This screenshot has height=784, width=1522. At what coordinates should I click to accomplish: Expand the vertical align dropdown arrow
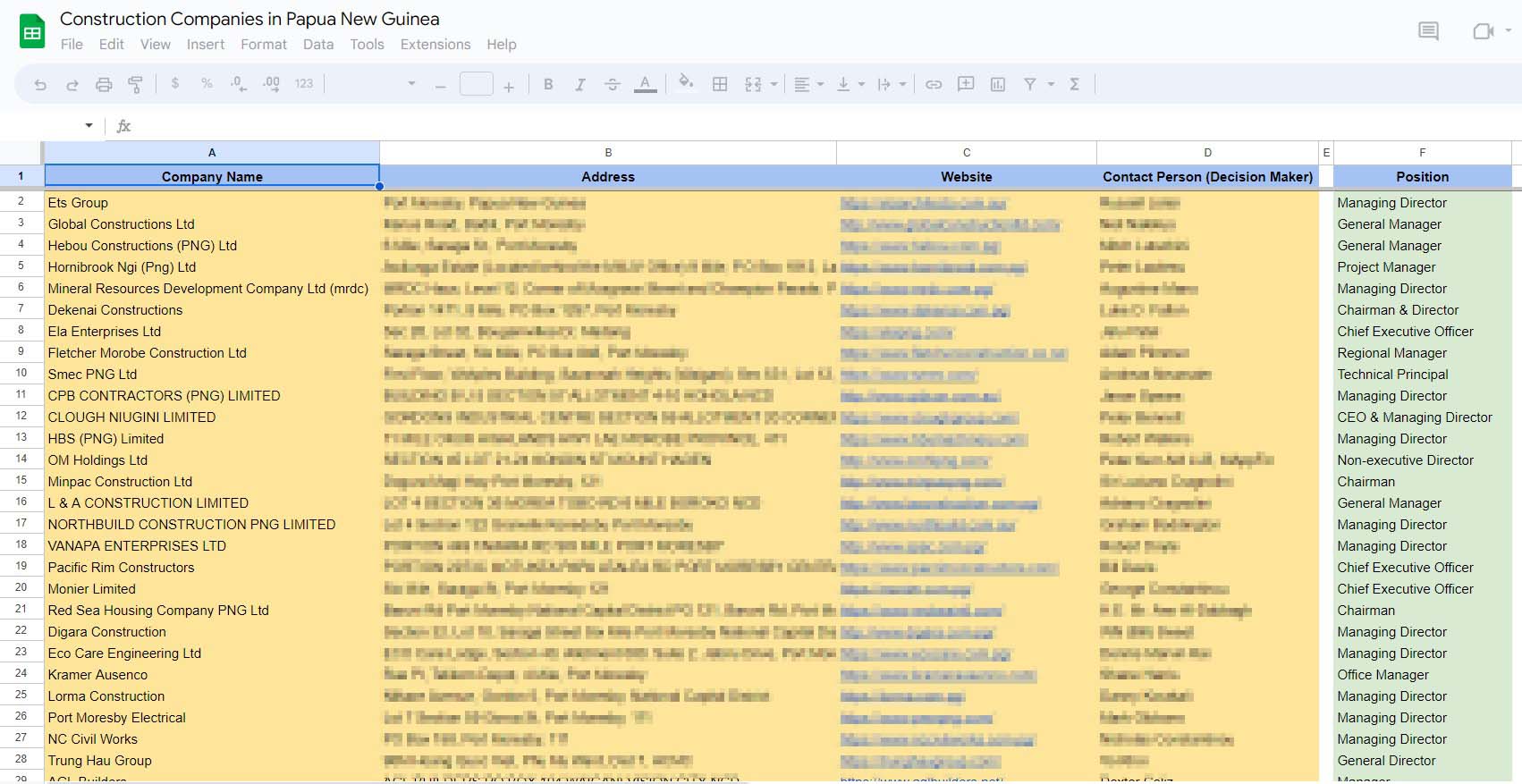861,84
